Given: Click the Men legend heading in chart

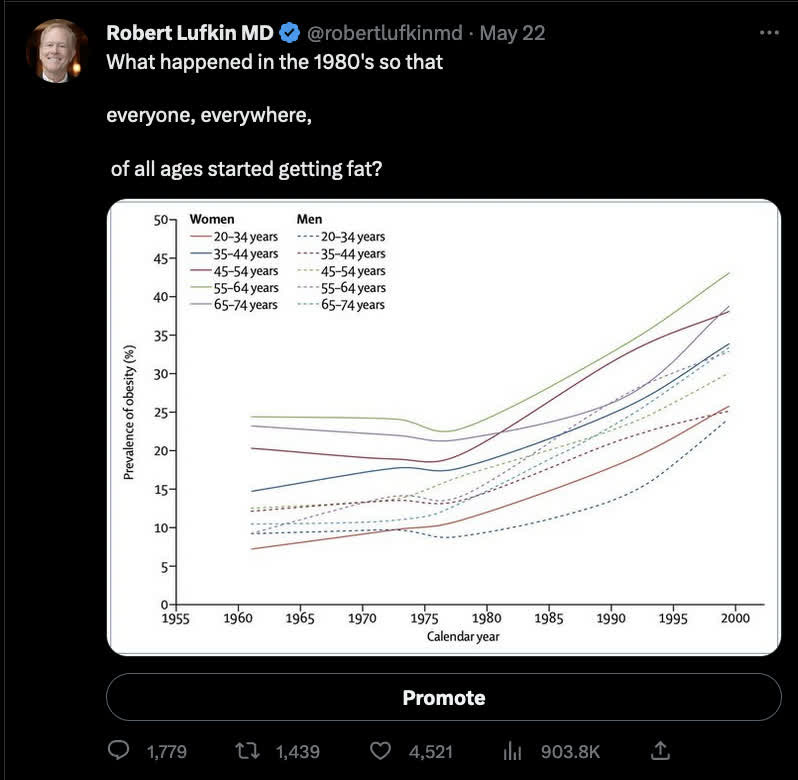Looking at the screenshot, I should [x=310, y=219].
